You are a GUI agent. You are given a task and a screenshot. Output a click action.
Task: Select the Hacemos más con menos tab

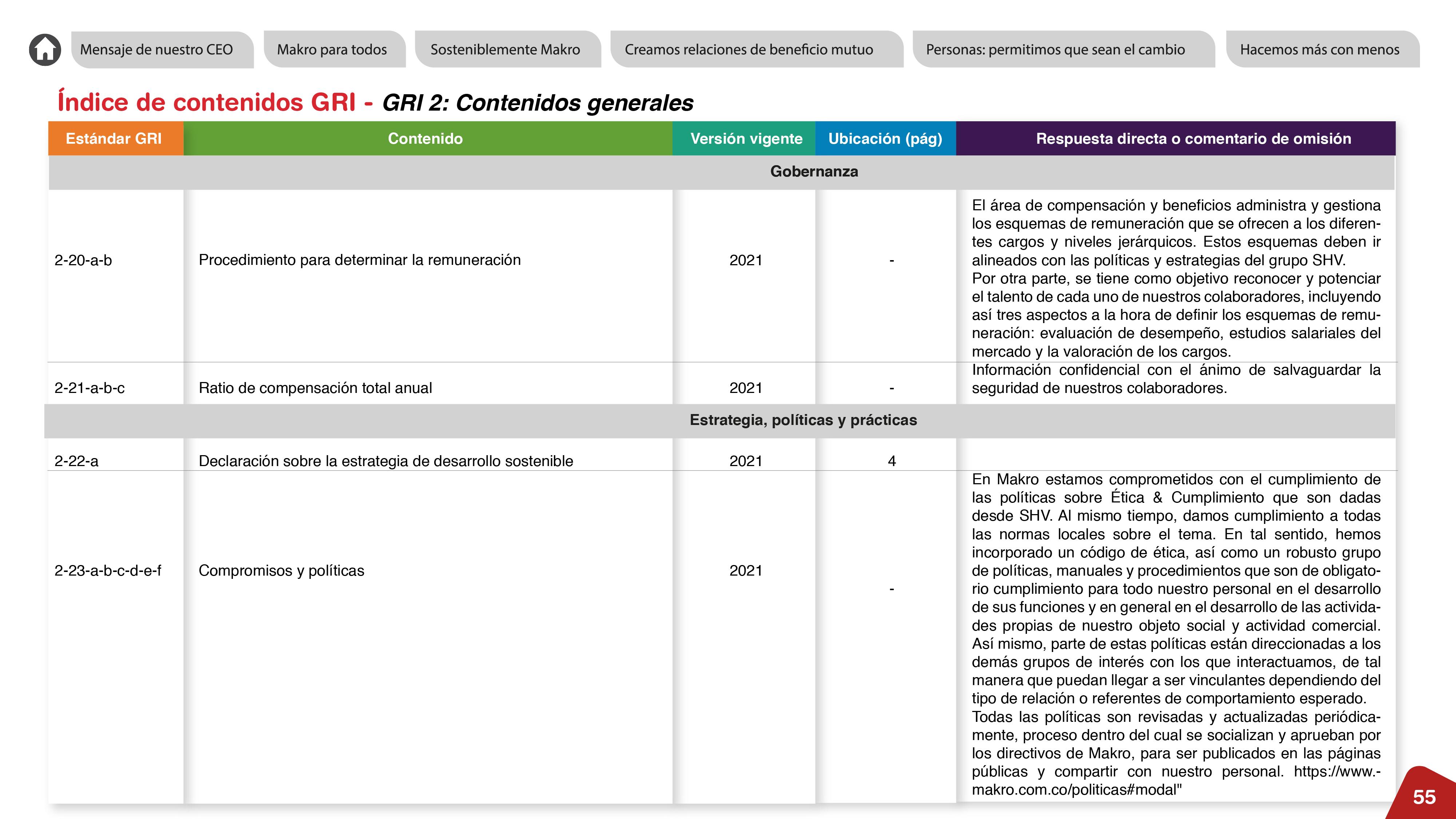1319,50
